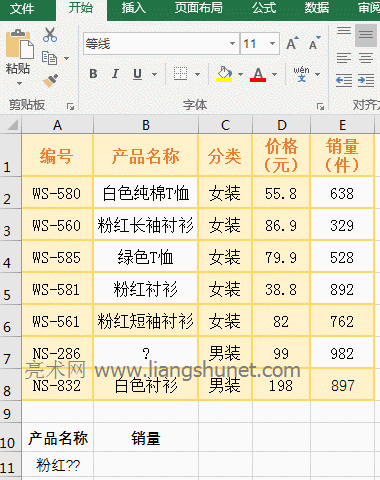Increase indent icon
The height and width of the screenshot is (480, 380).
[x=366, y=80]
